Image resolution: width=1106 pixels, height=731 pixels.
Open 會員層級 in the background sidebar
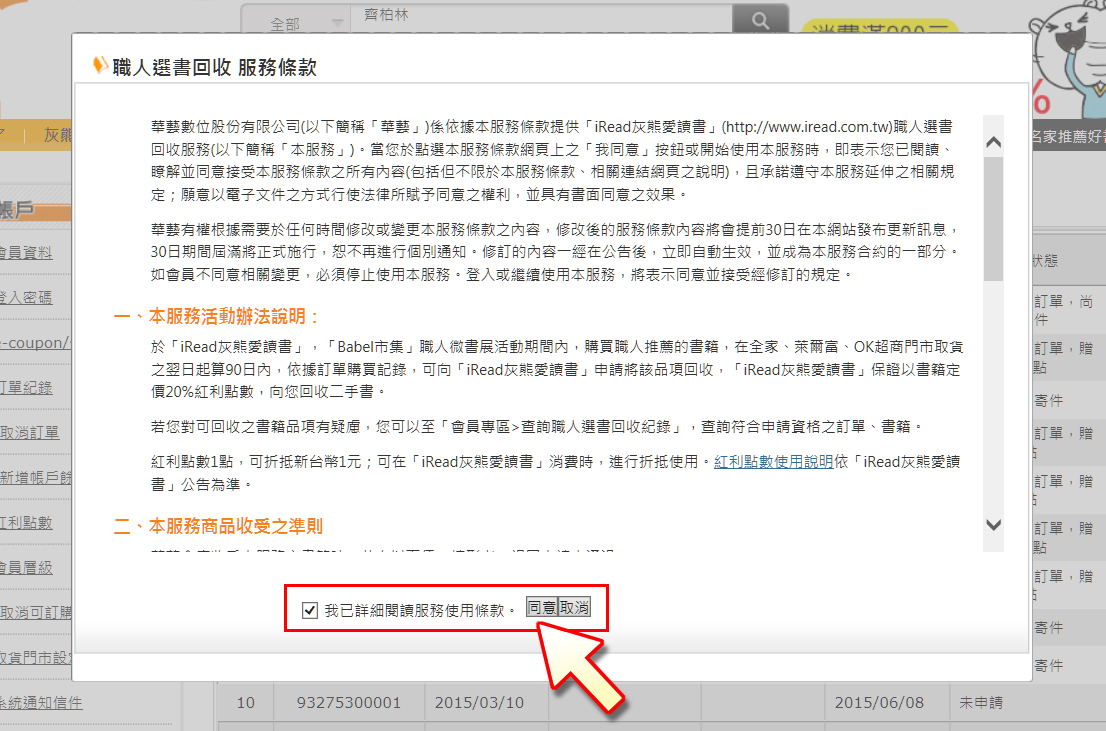[26, 568]
